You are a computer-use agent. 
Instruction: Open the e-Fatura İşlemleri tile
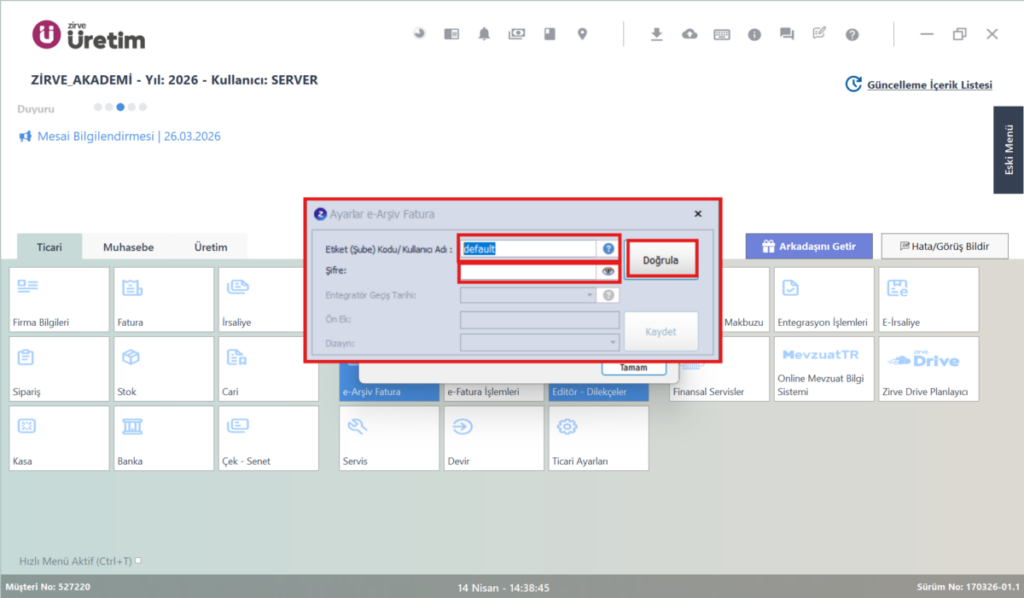click(494, 392)
